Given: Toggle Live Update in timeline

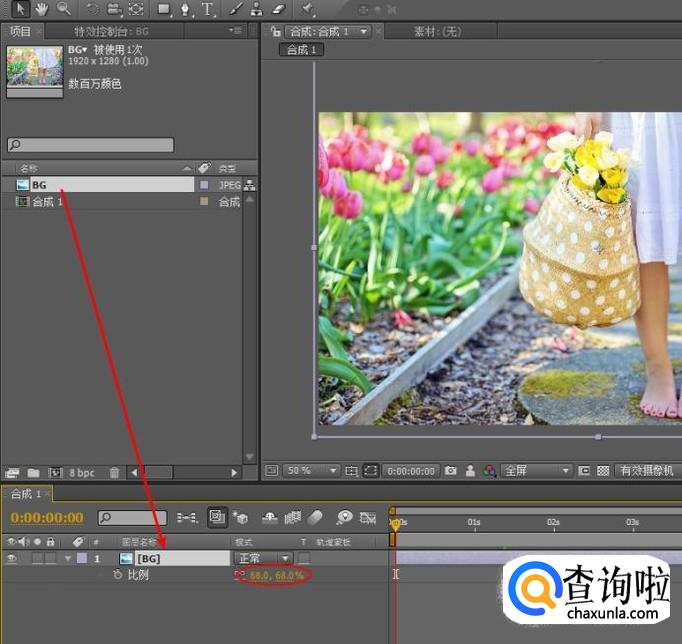Looking at the screenshot, I should pos(217,517).
